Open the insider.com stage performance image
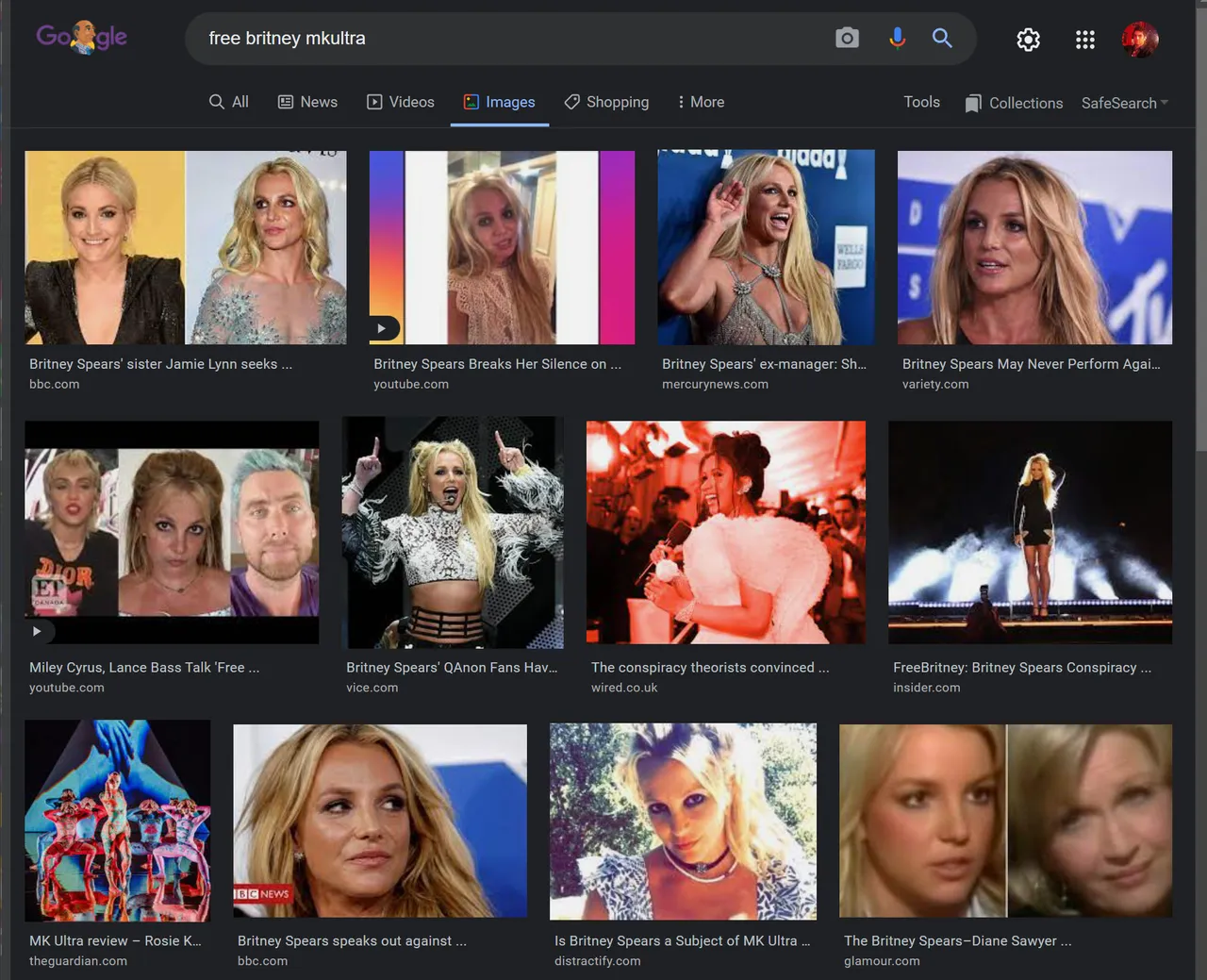 pos(1030,533)
